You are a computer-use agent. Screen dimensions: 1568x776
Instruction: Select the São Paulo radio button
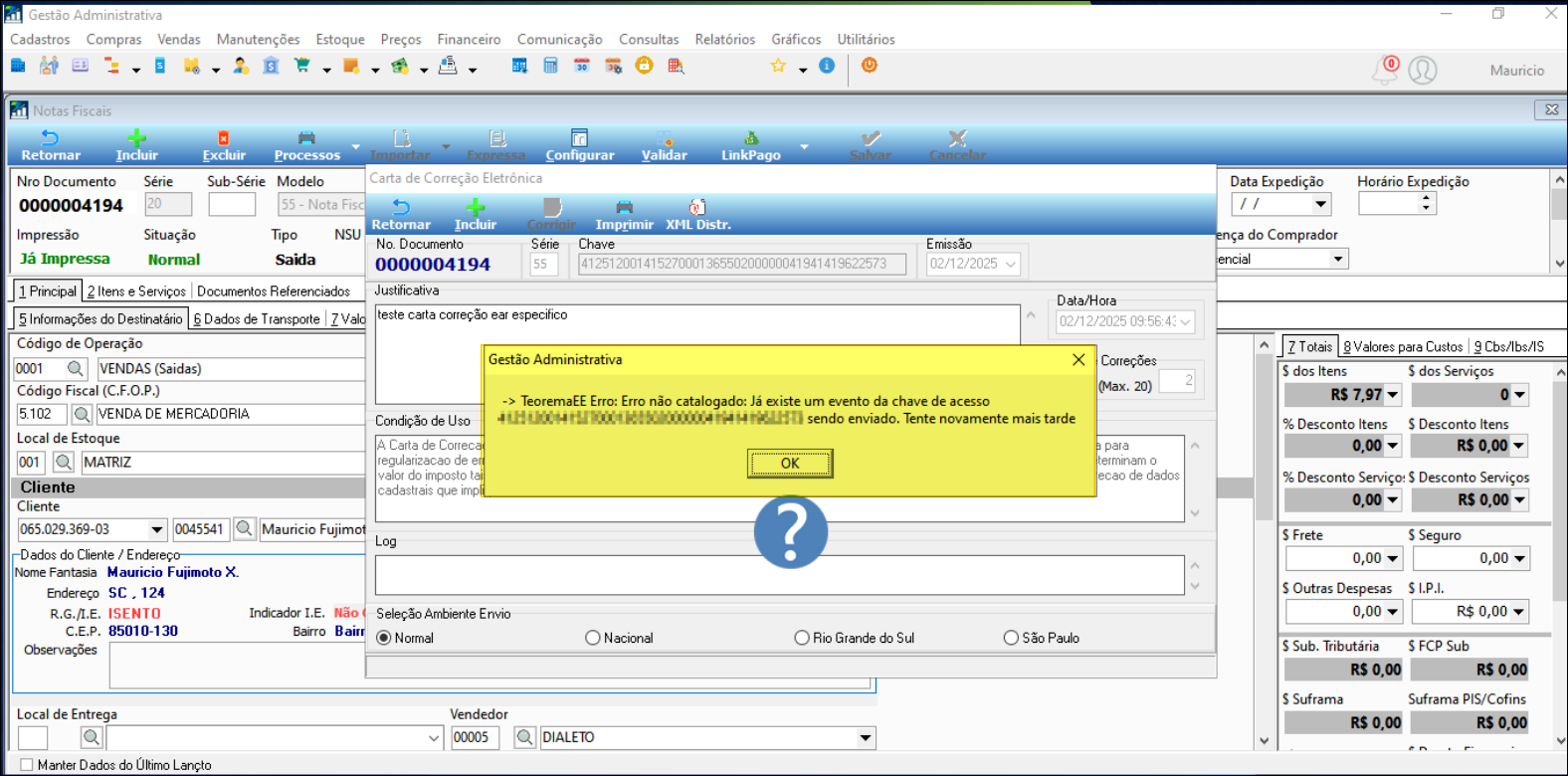(x=1011, y=638)
